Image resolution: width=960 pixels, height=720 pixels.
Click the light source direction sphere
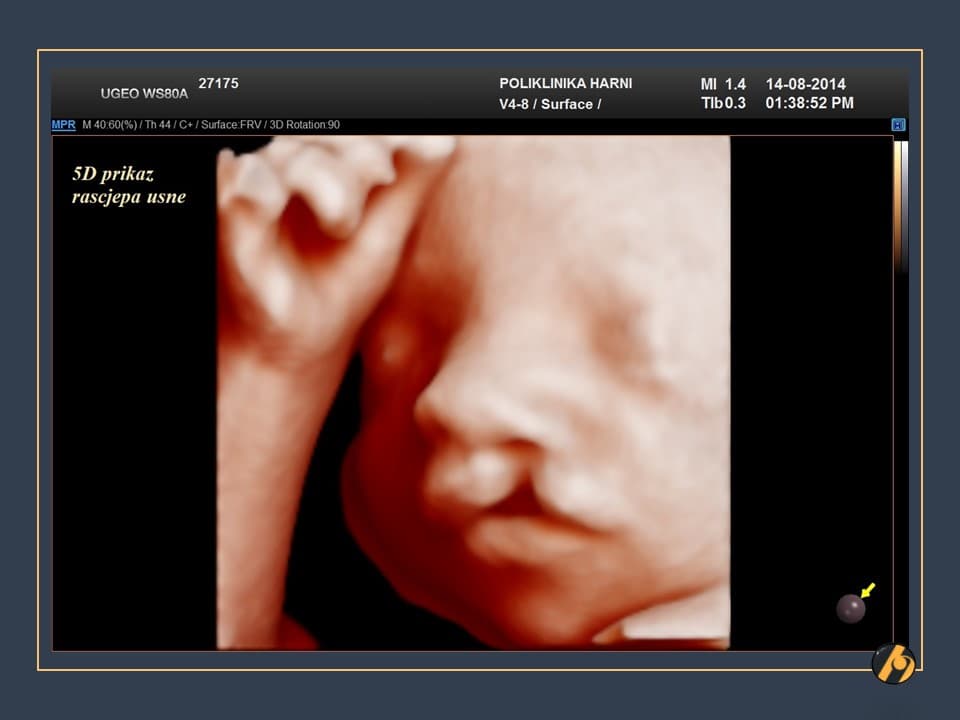point(850,608)
